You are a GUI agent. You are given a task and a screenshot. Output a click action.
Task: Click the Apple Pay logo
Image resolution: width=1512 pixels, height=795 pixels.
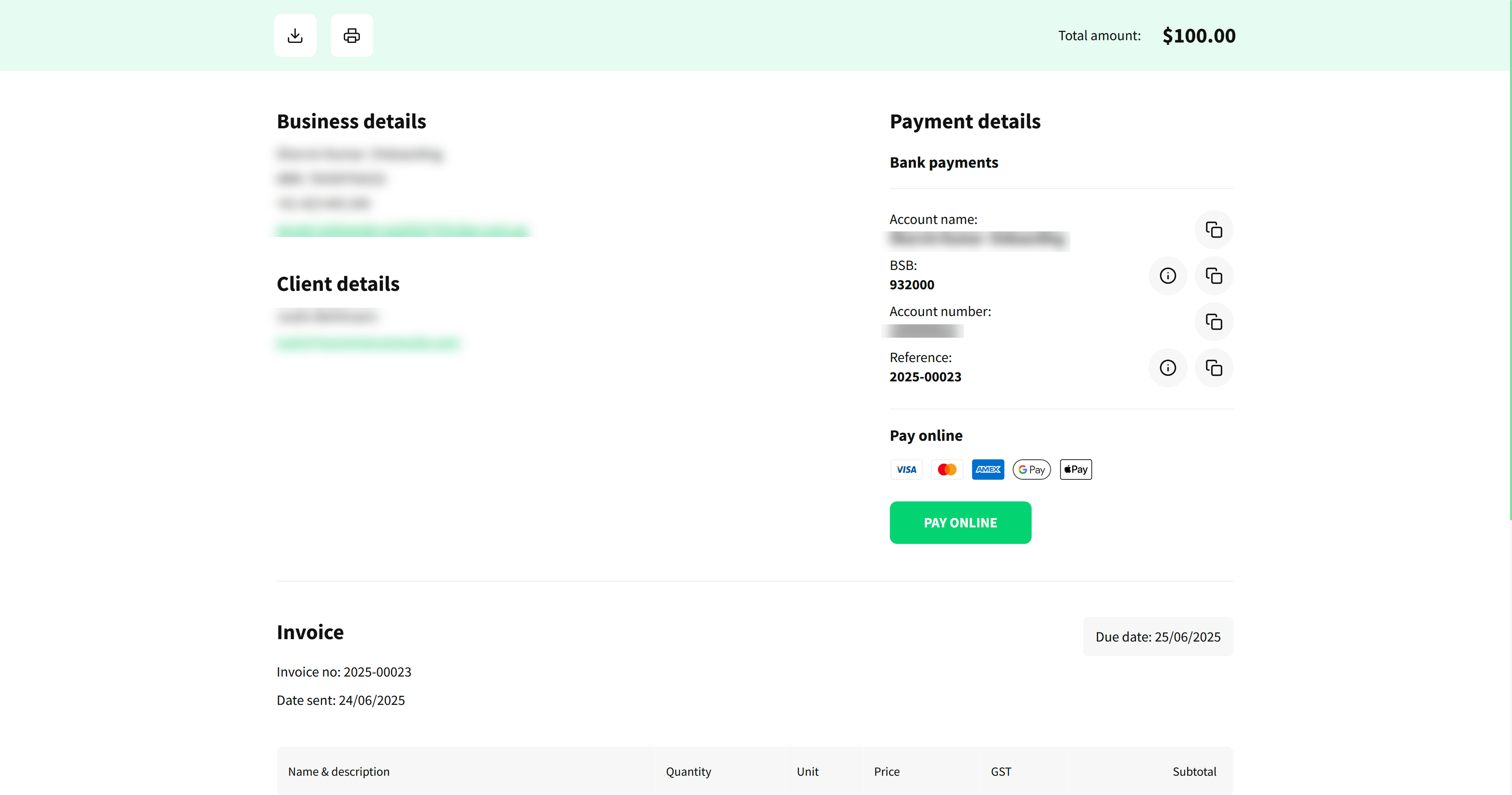tap(1076, 470)
